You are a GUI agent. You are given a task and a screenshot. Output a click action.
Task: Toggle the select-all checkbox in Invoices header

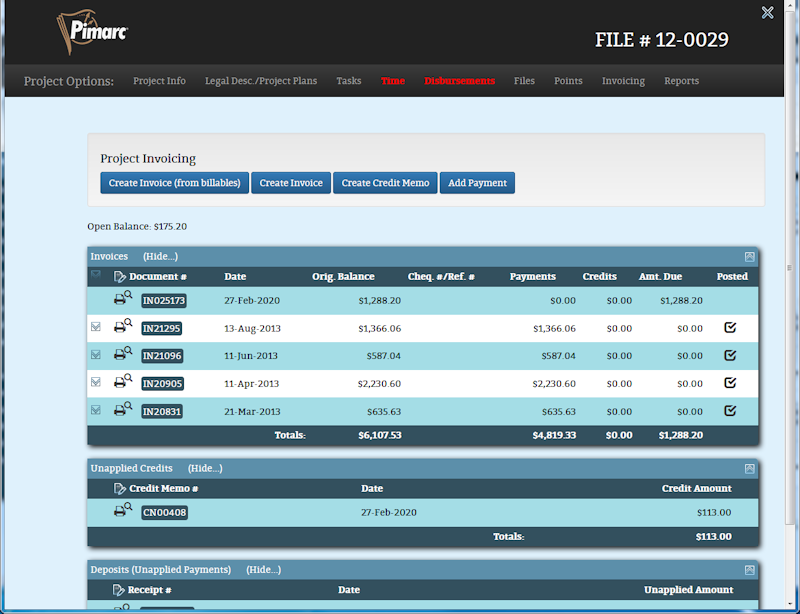click(x=95, y=275)
